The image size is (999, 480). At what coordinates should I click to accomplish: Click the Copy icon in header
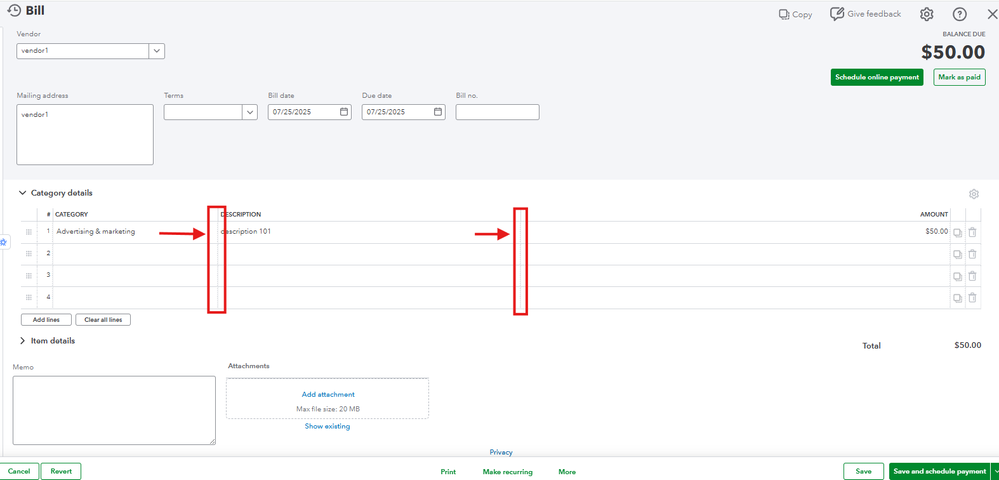coord(784,14)
